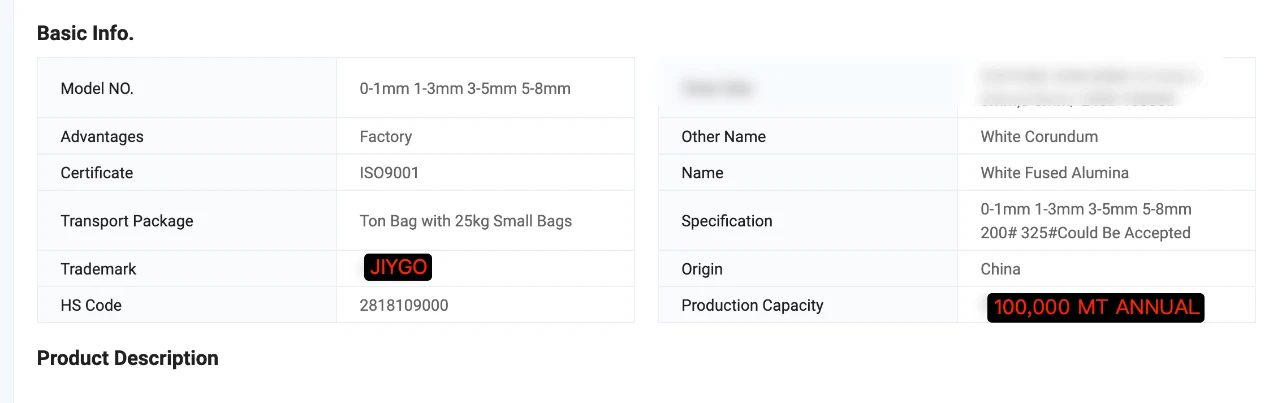This screenshot has width=1269, height=403.
Task: Click the 'Trademark' label
Action: [x=98, y=268]
